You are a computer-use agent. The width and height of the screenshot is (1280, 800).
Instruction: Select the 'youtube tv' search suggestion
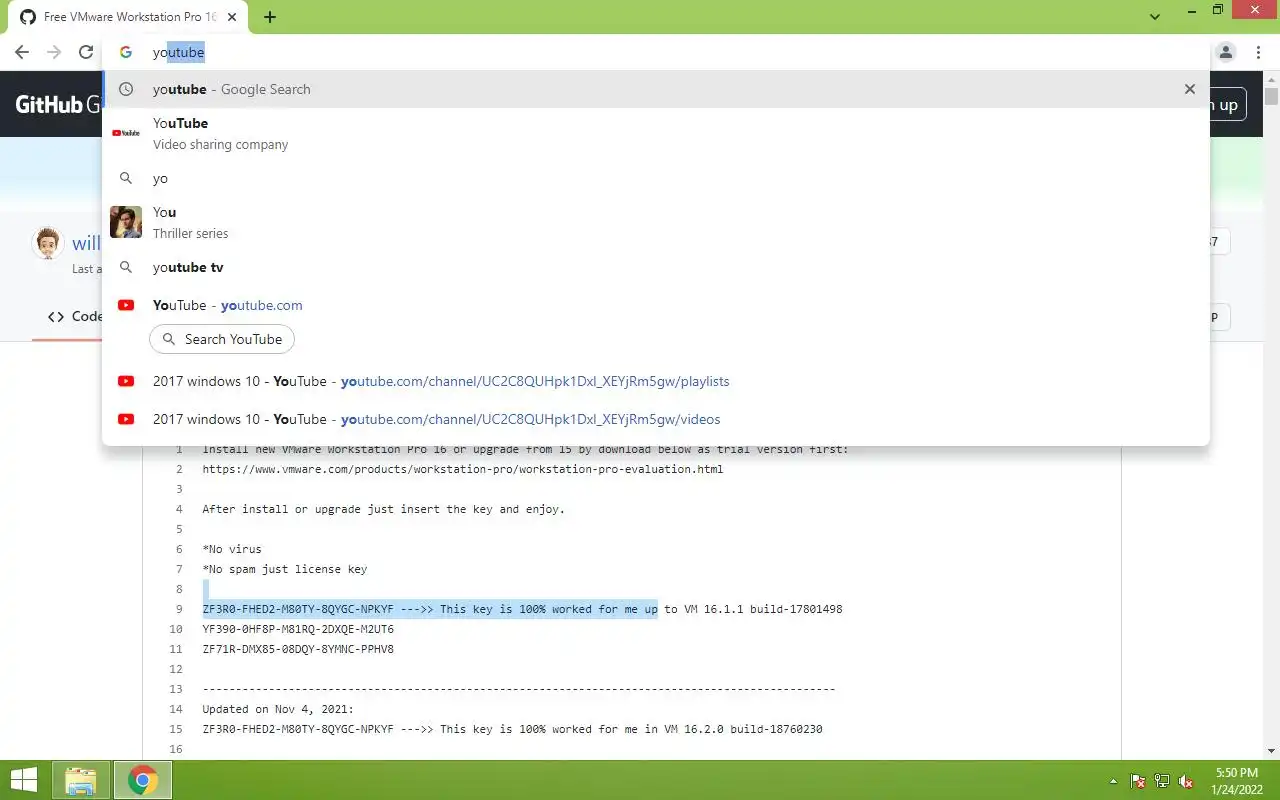point(656,267)
